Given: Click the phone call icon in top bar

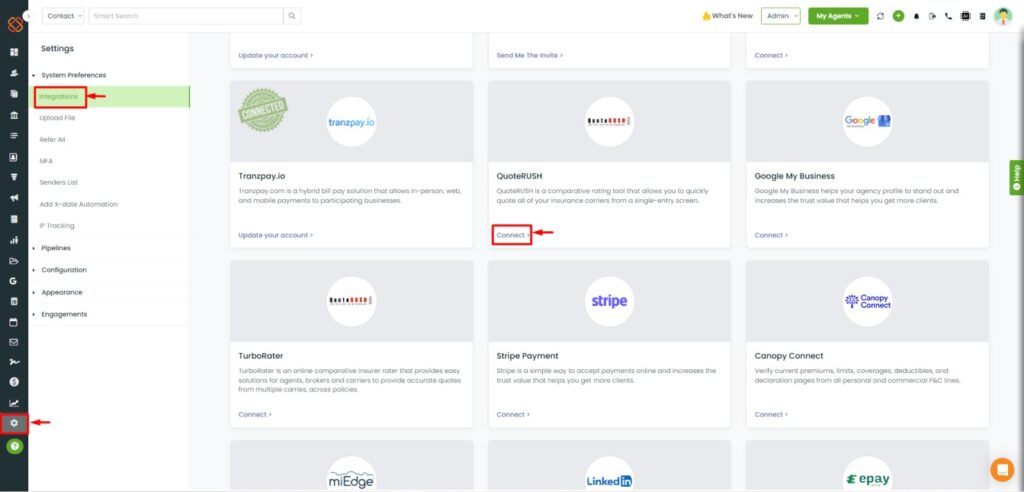Looking at the screenshot, I should coord(949,16).
